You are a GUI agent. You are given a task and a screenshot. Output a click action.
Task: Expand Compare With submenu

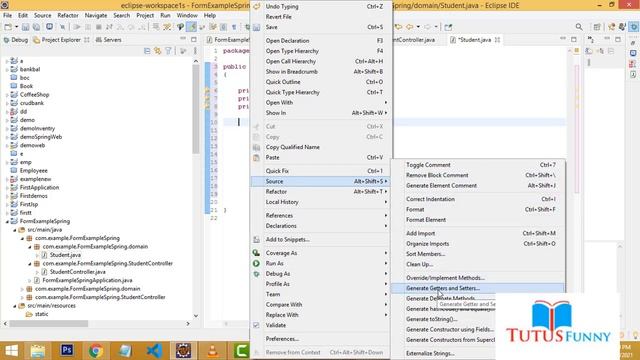320,304
